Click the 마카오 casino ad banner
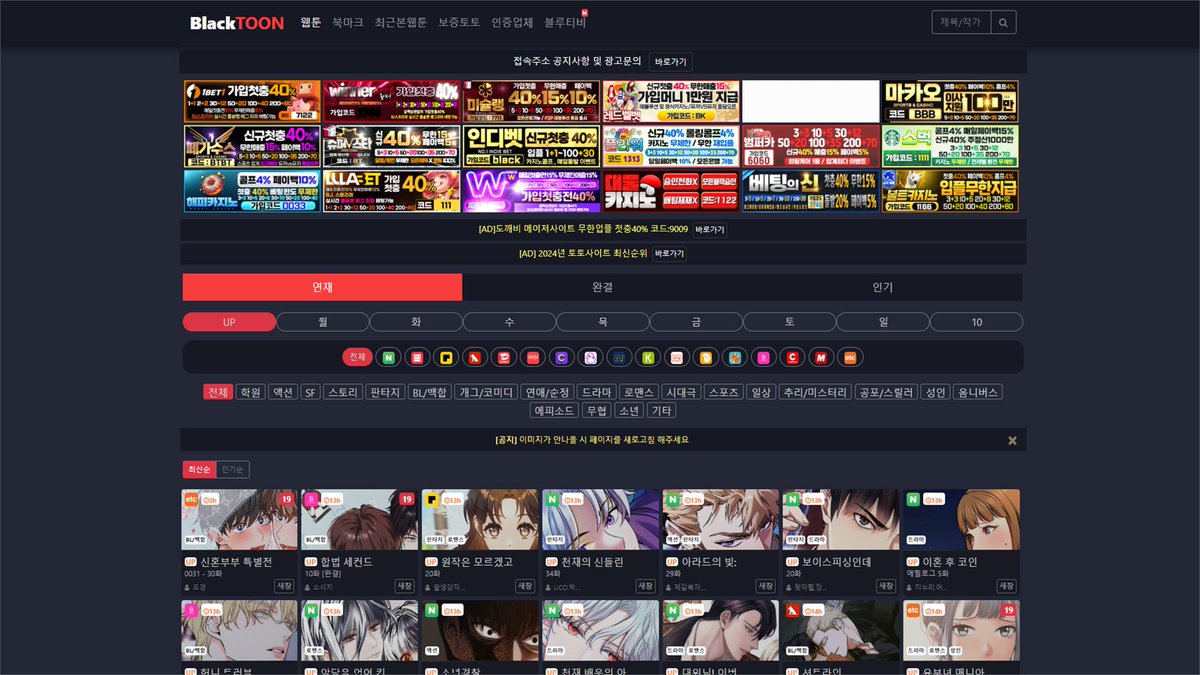The width and height of the screenshot is (1200, 675). click(950, 102)
